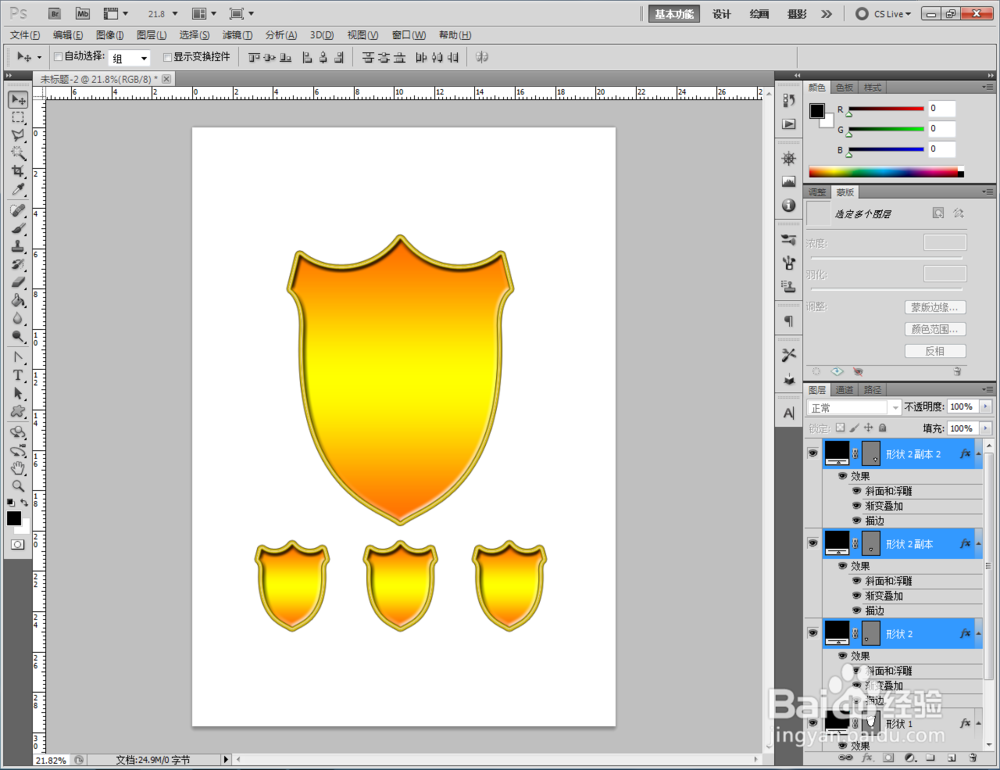Toggle 斜面和浮雕 effect under 形状 2 副本 2
The height and width of the screenshot is (770, 1000).
pyautogui.click(x=857, y=491)
